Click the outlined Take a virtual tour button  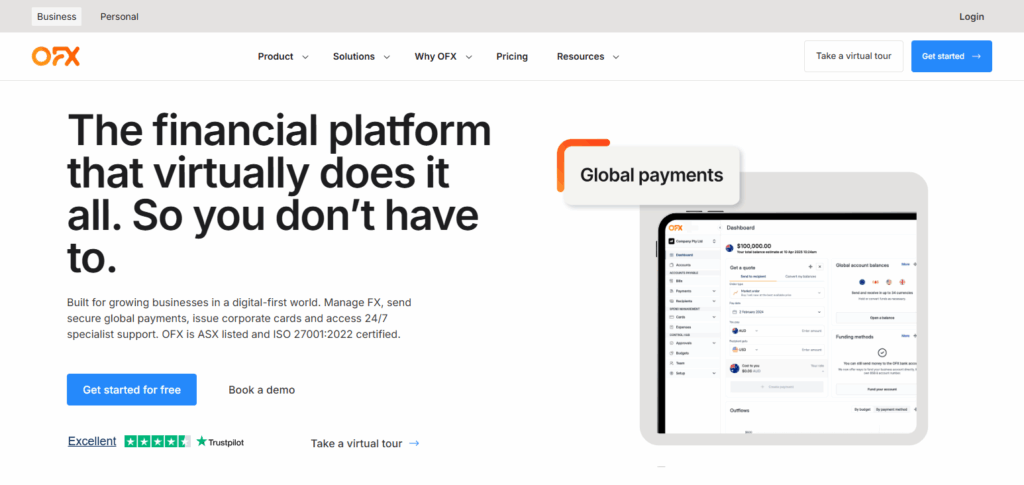[854, 56]
